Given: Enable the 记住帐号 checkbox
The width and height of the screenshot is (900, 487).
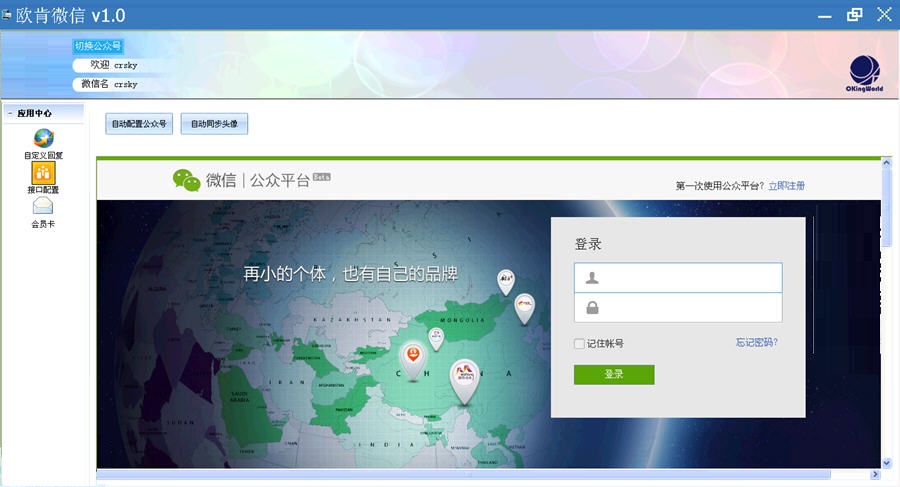Looking at the screenshot, I should 579,343.
